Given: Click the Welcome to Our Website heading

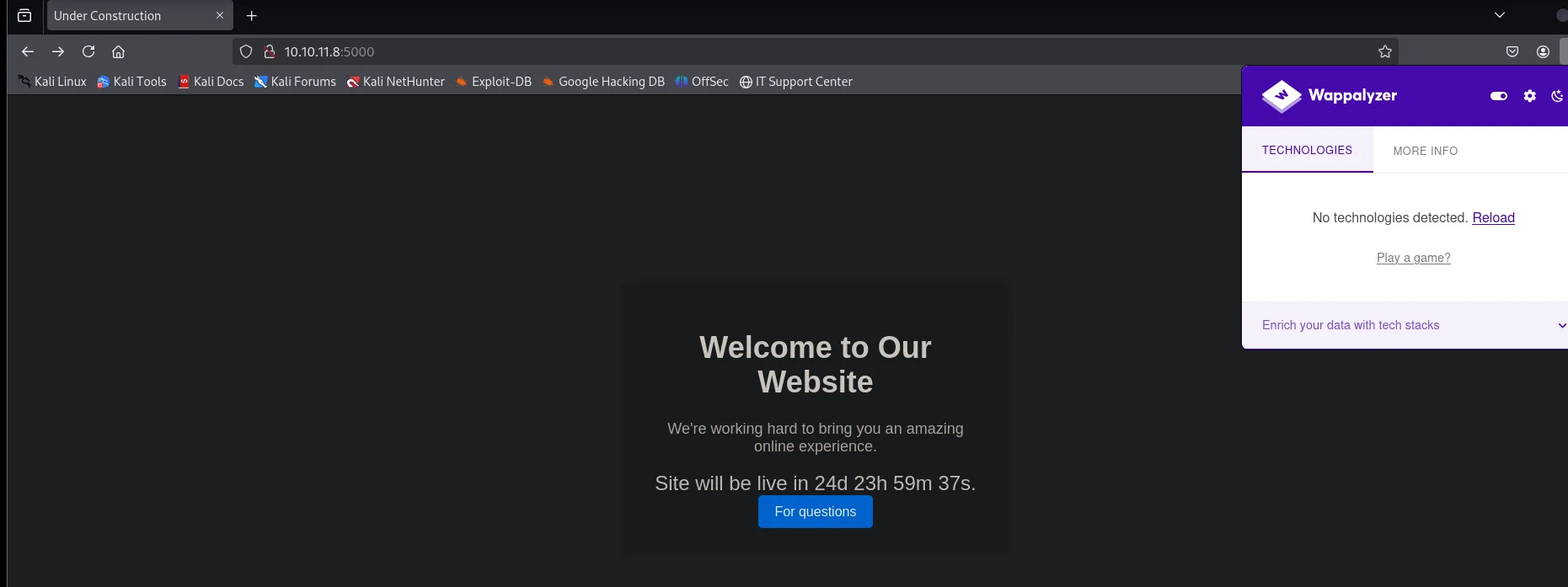Looking at the screenshot, I should pos(816,365).
